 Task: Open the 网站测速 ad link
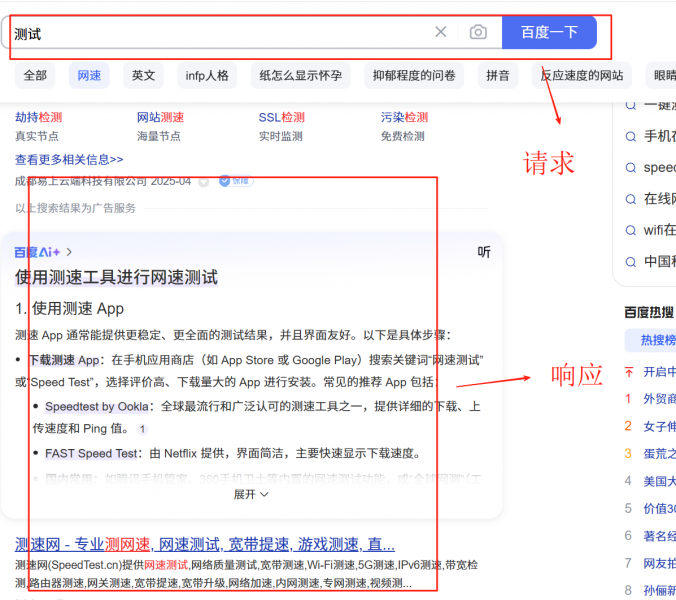pyautogui.click(x=160, y=117)
